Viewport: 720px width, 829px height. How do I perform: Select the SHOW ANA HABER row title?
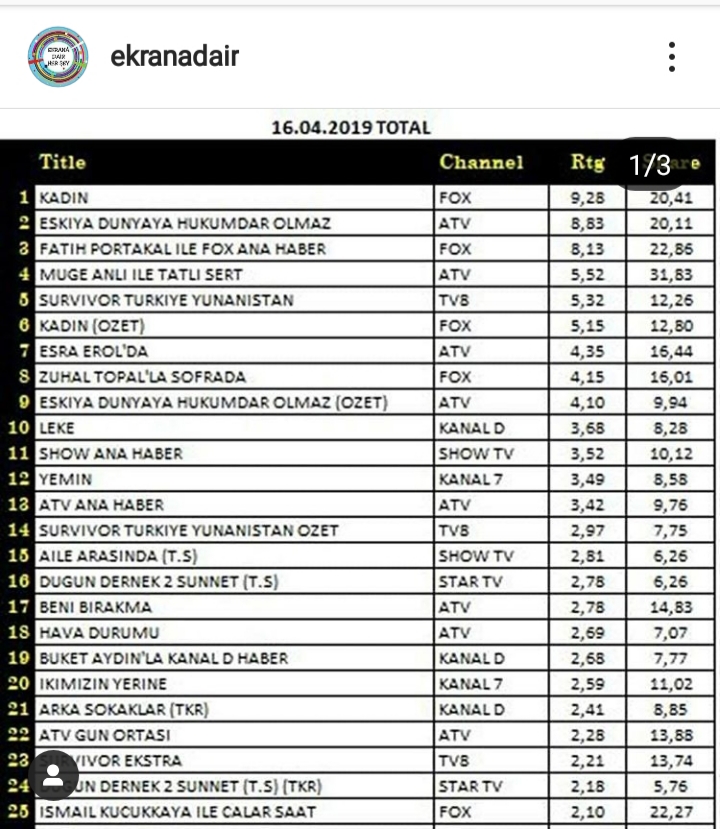[111, 454]
